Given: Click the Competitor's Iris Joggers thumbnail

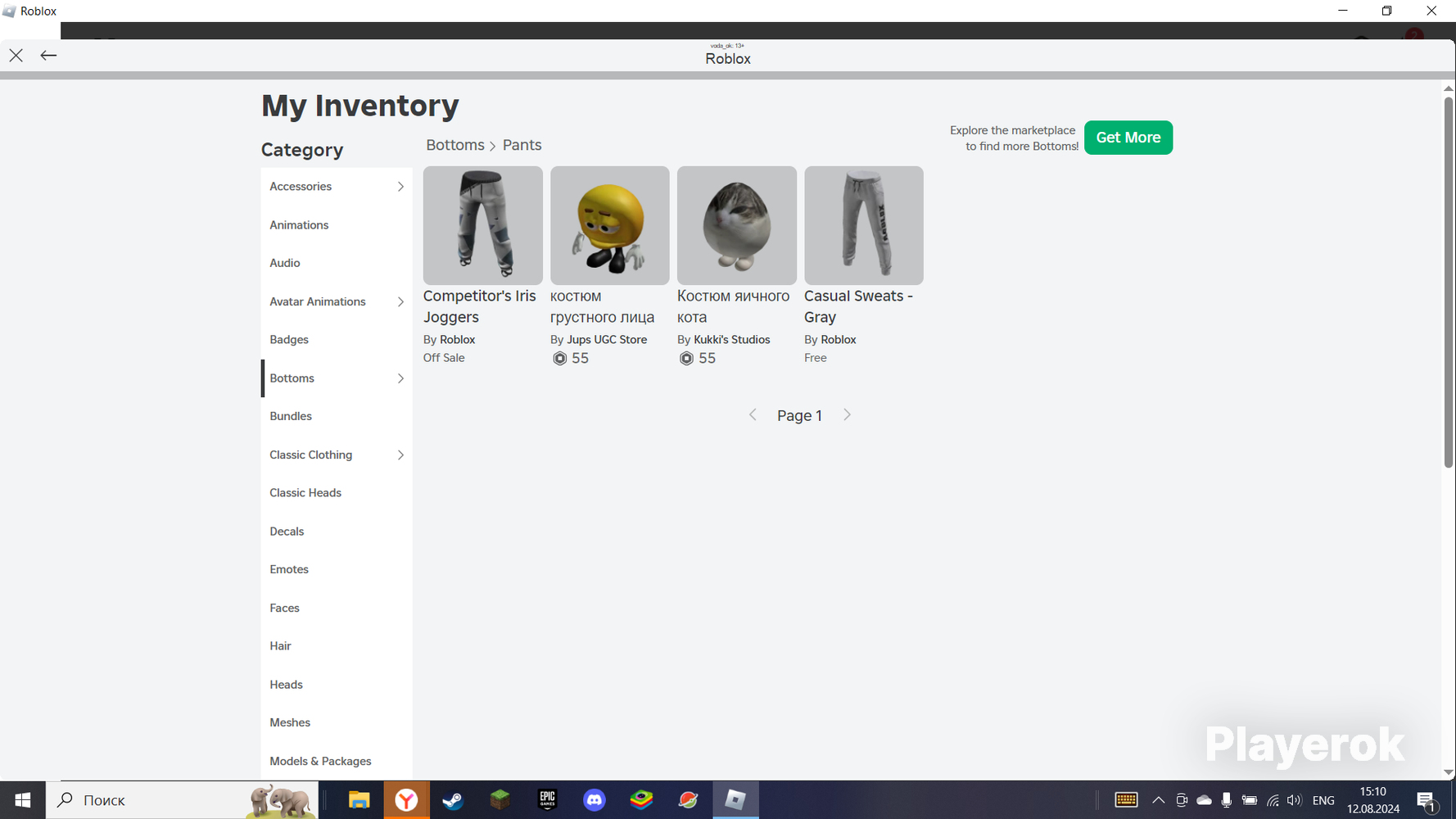Looking at the screenshot, I should [483, 225].
